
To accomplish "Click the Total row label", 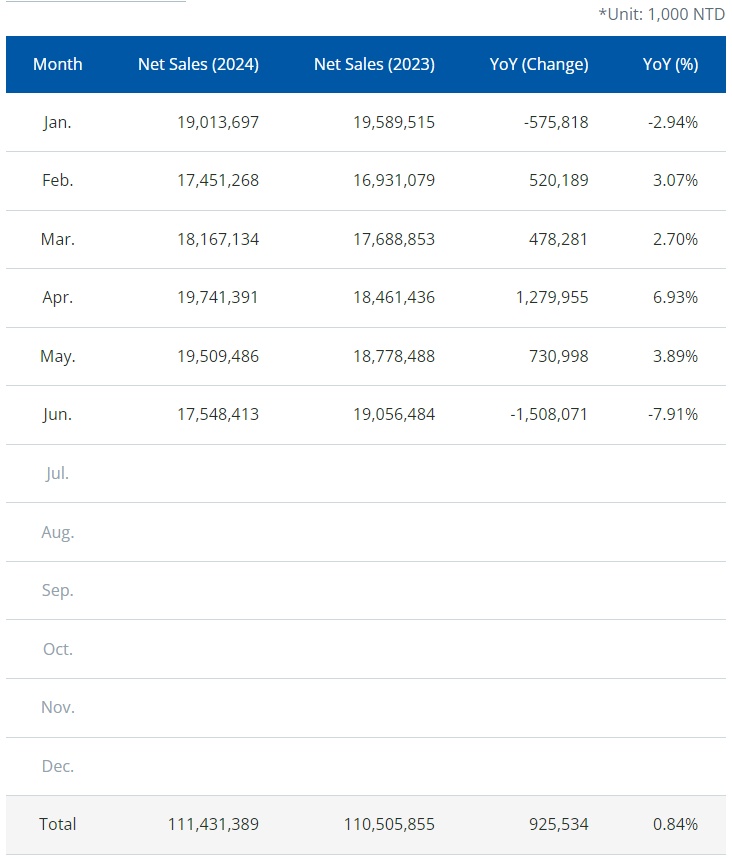I will 58,824.
